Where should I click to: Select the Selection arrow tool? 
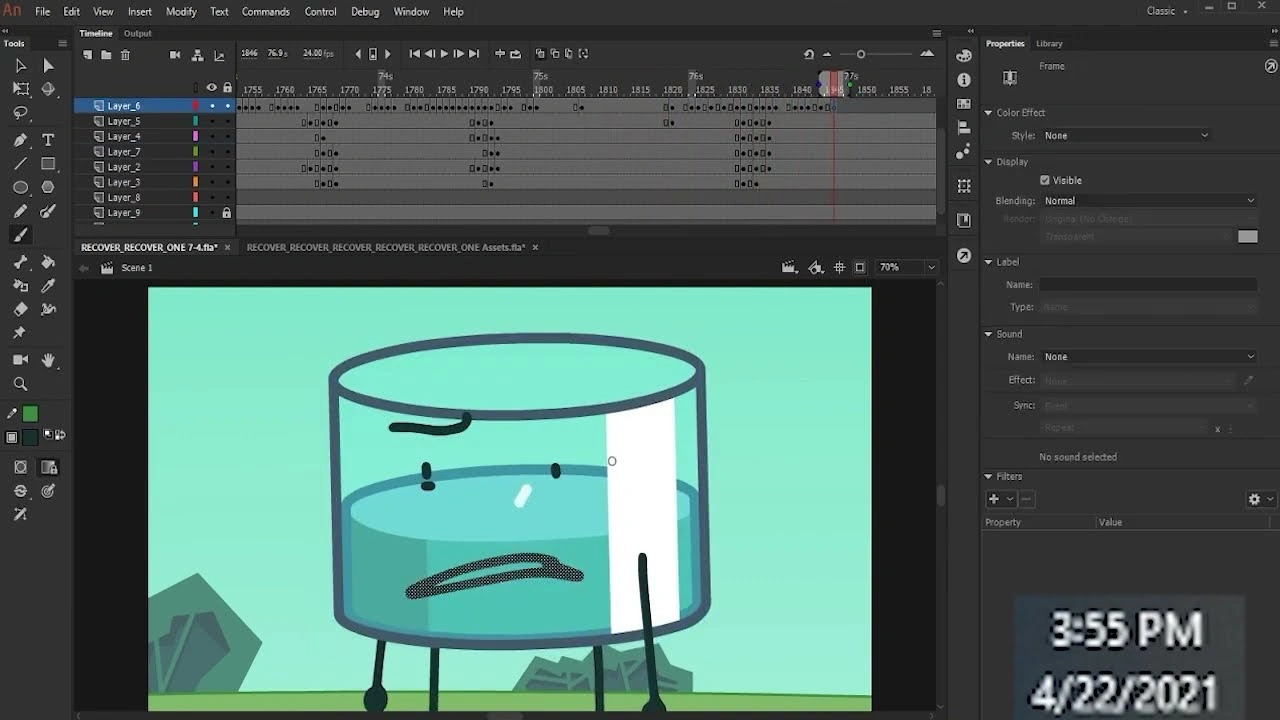pos(20,66)
